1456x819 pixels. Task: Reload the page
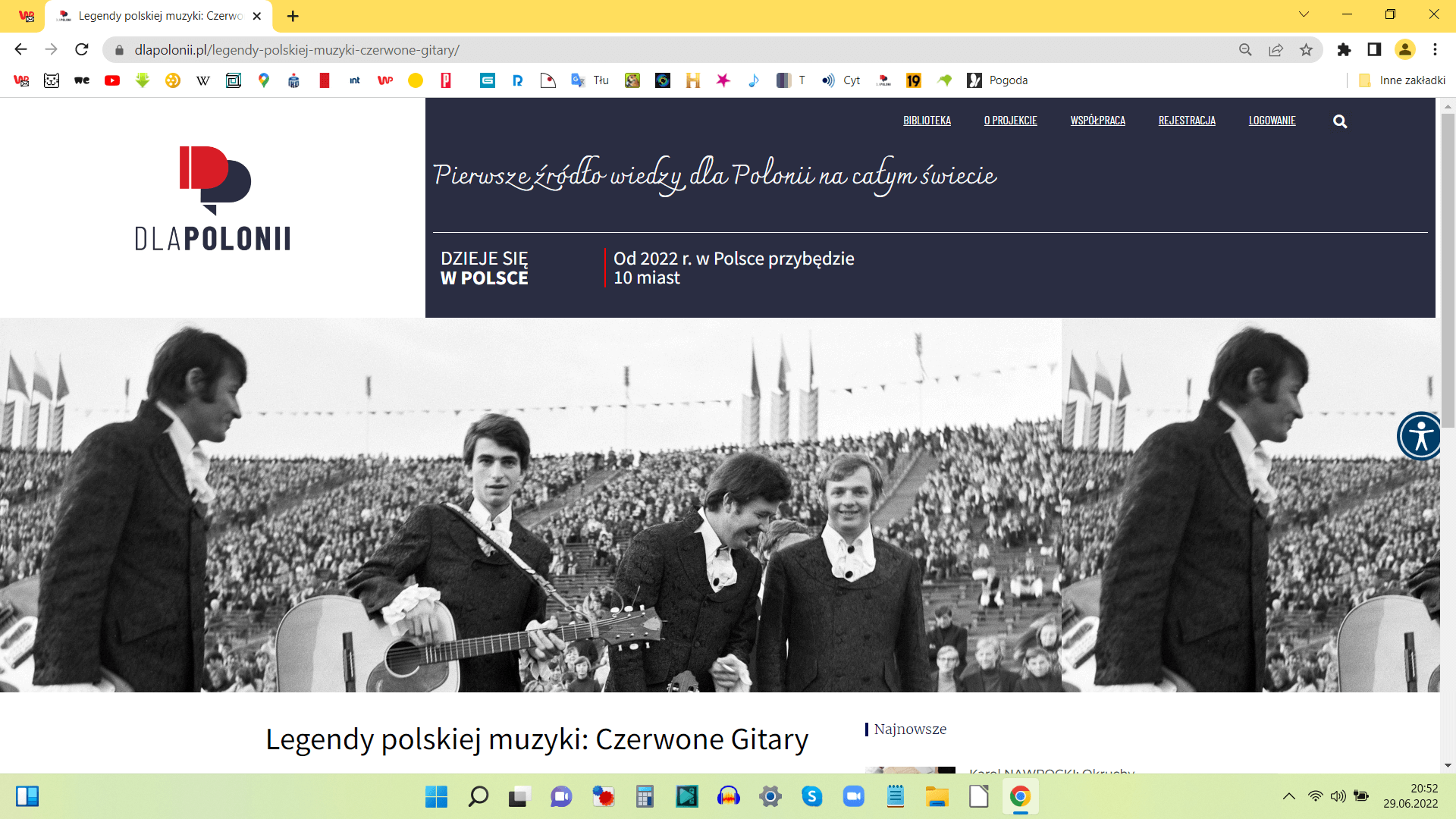click(x=82, y=50)
